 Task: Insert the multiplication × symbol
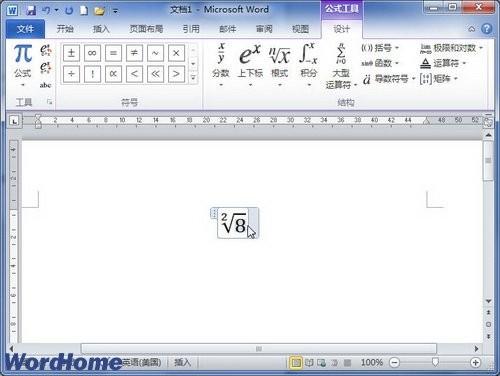[176, 53]
